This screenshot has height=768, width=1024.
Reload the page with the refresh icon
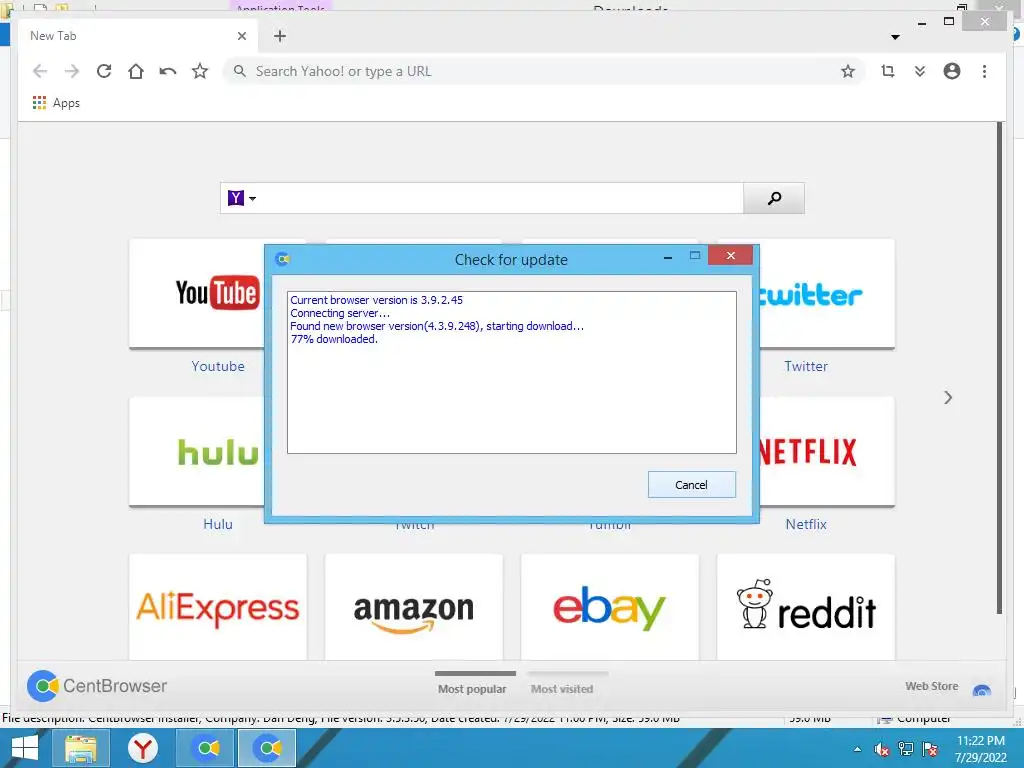click(x=104, y=71)
